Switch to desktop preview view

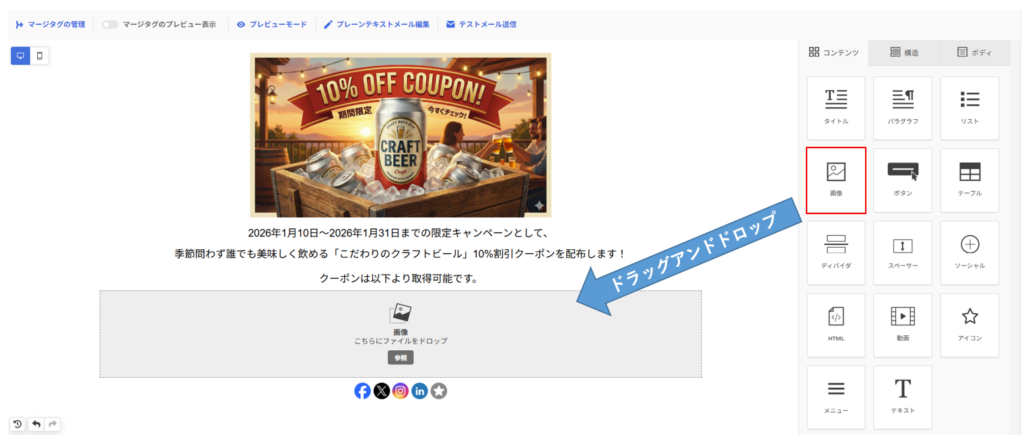(20, 56)
